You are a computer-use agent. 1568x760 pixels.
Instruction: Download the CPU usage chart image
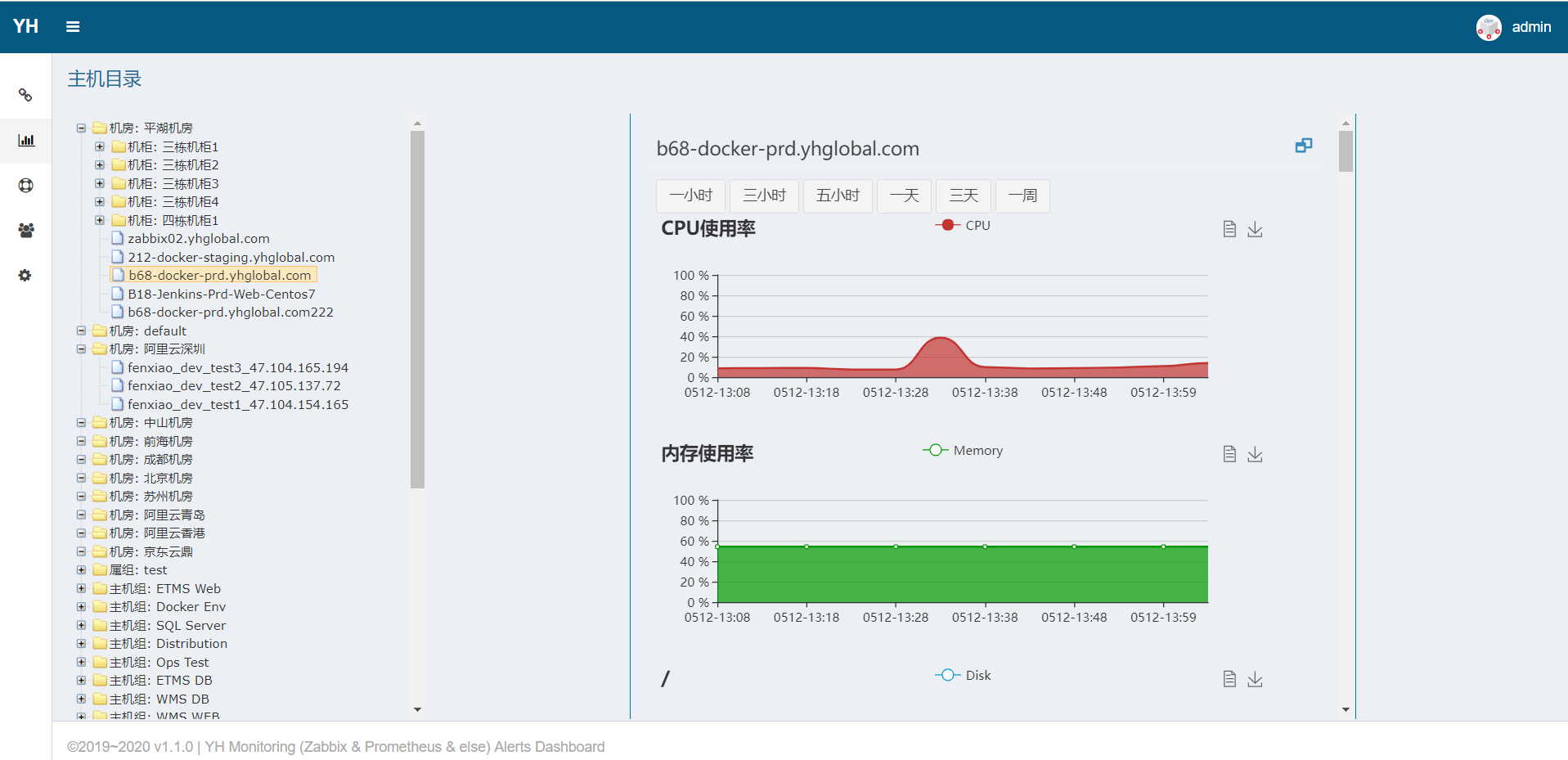click(1255, 230)
